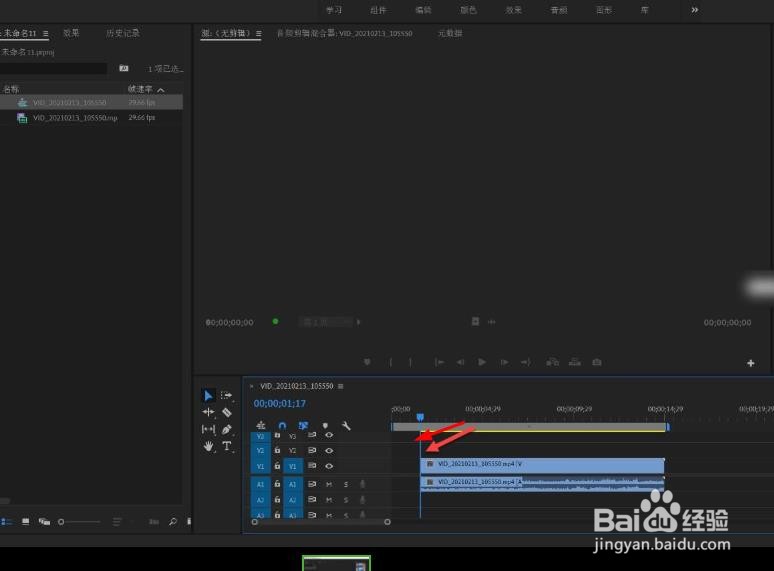Click the Insert edit button

(552, 362)
